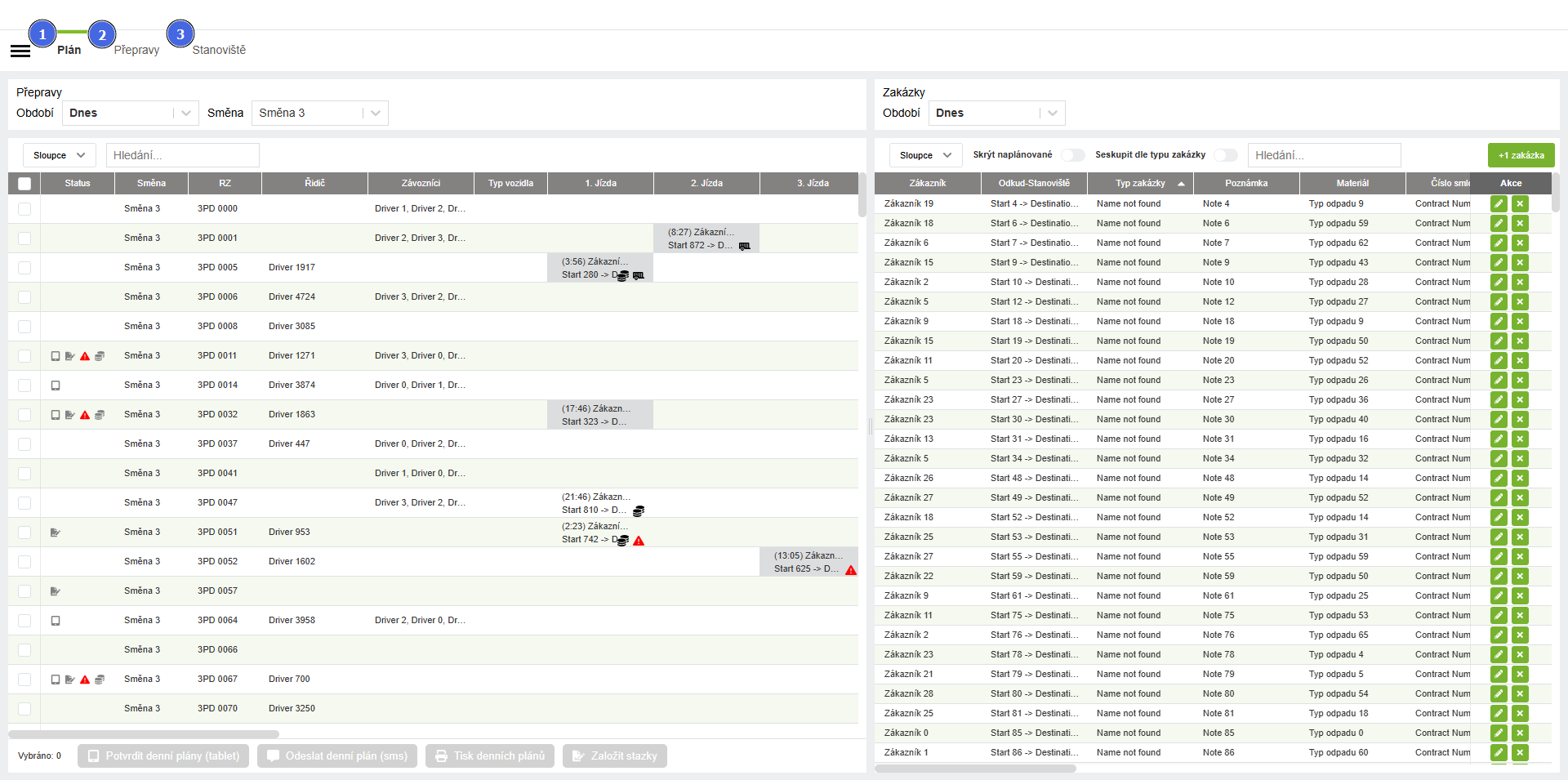The height and width of the screenshot is (780, 1568).
Task: Open the hamburger main menu
Action: pyautogui.click(x=20, y=51)
